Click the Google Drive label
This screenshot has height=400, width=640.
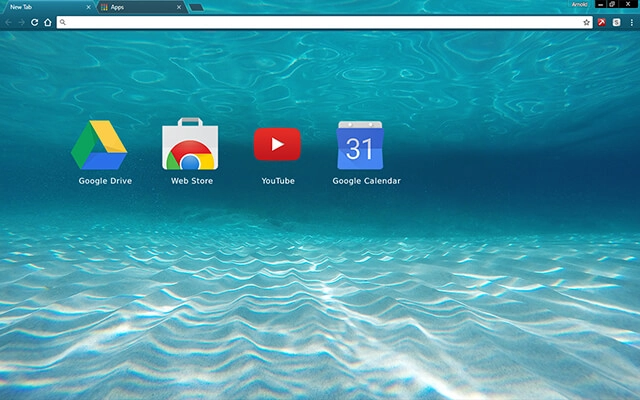tap(105, 181)
